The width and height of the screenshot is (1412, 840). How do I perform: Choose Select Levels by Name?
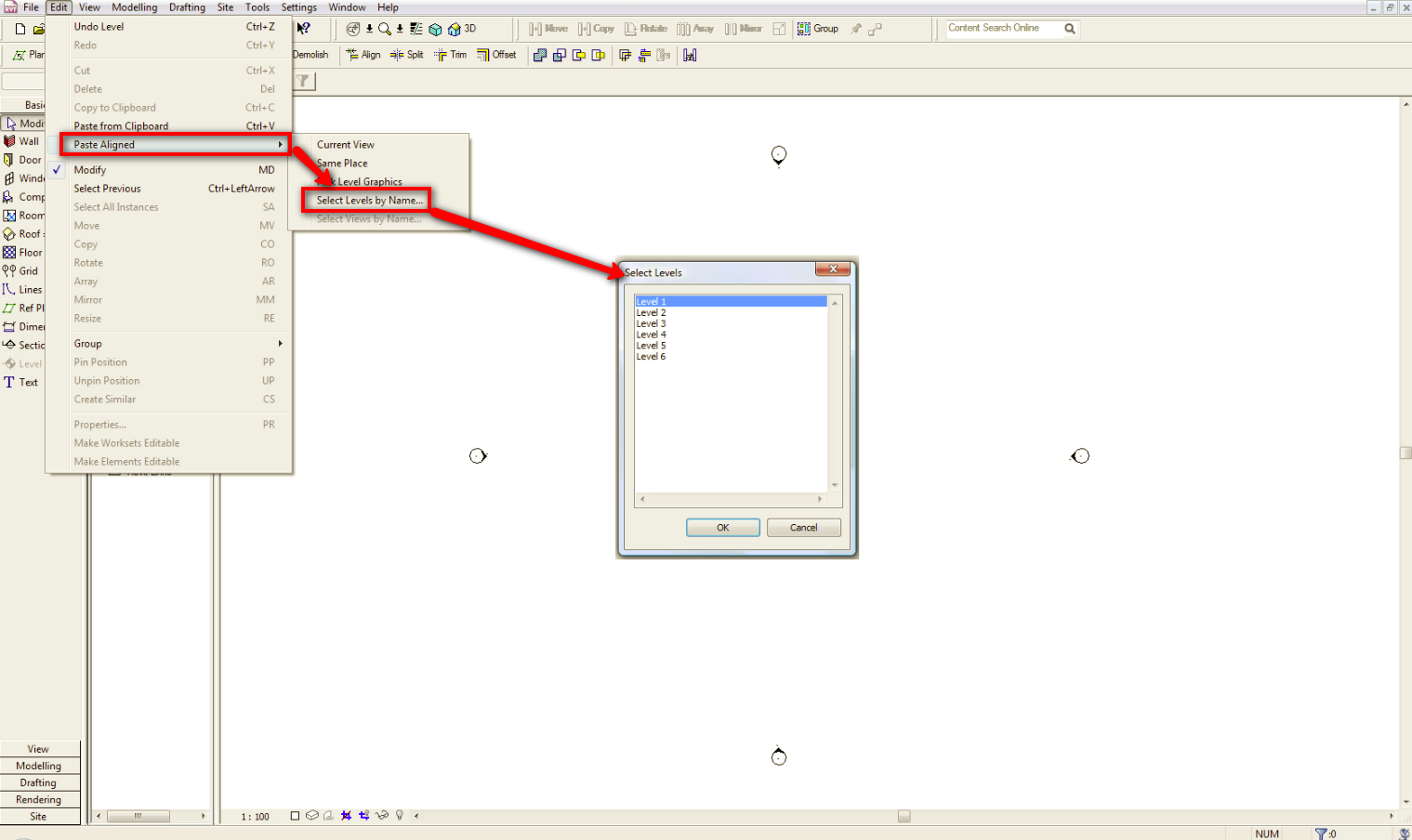(368, 201)
